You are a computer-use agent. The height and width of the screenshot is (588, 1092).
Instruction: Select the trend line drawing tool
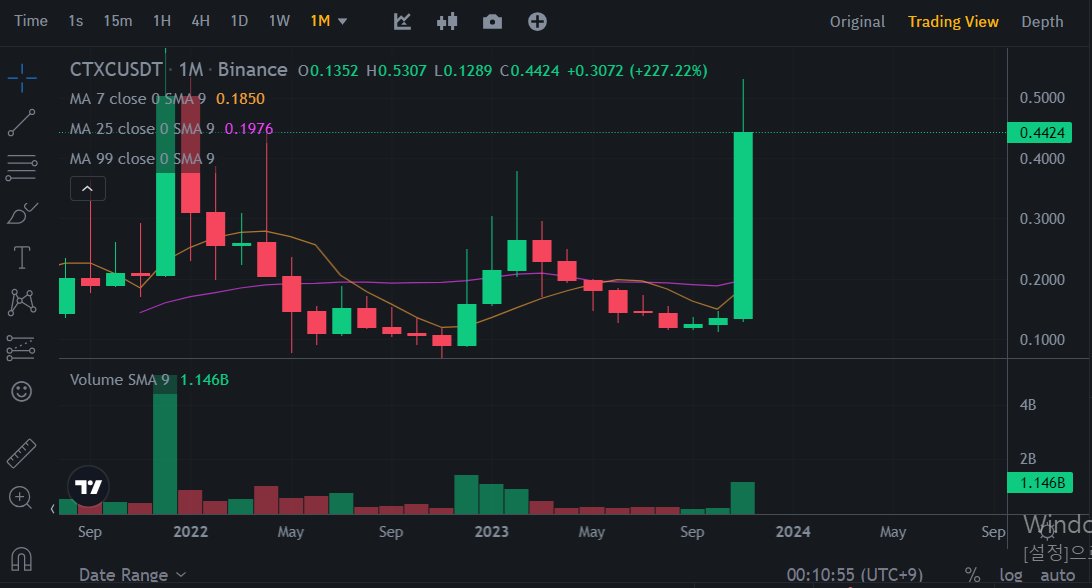[22, 123]
